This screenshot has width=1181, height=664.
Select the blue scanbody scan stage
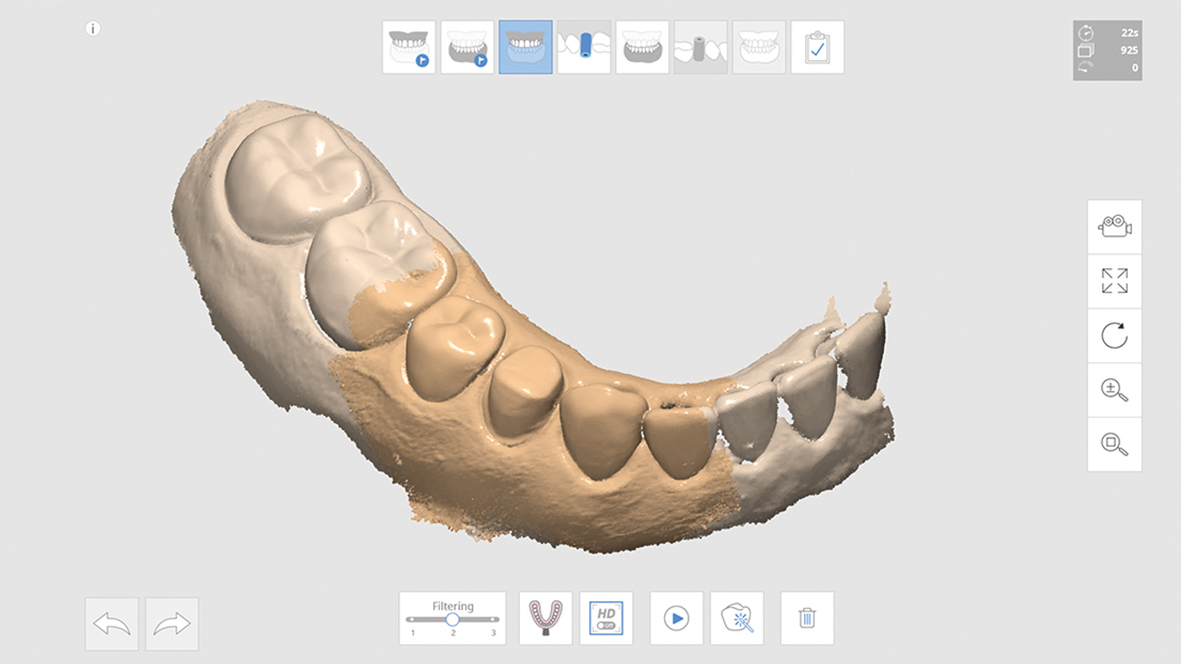click(x=584, y=47)
